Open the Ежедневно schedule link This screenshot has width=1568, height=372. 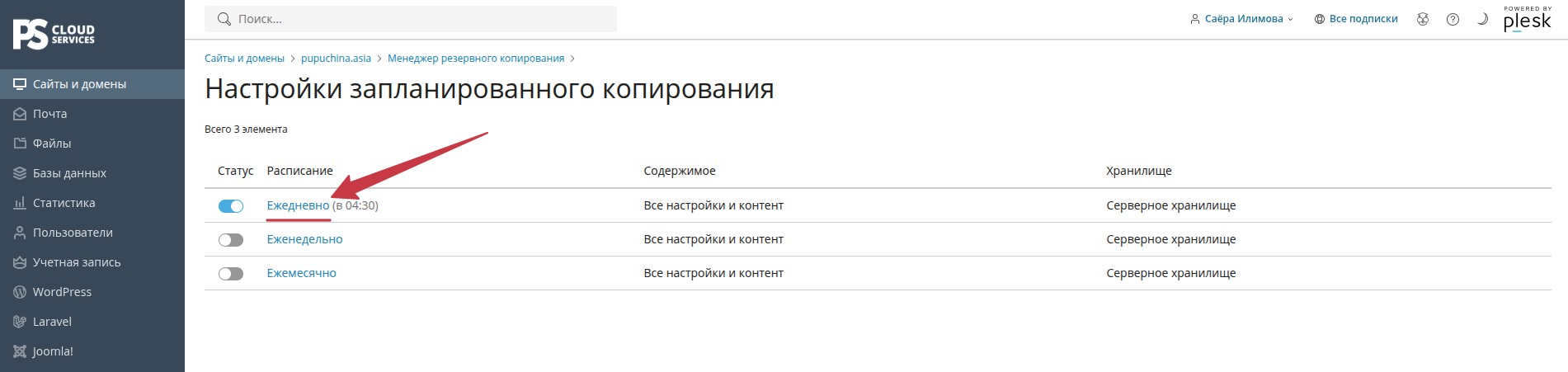298,205
